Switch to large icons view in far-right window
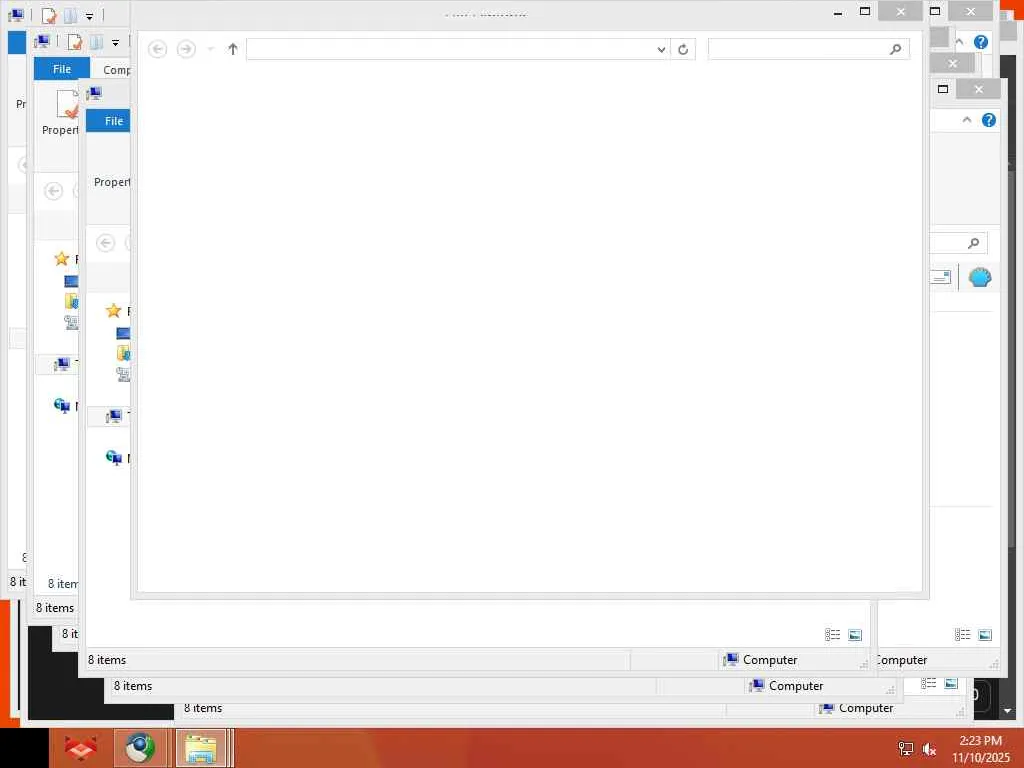Image resolution: width=1024 pixels, height=768 pixels. 985,635
